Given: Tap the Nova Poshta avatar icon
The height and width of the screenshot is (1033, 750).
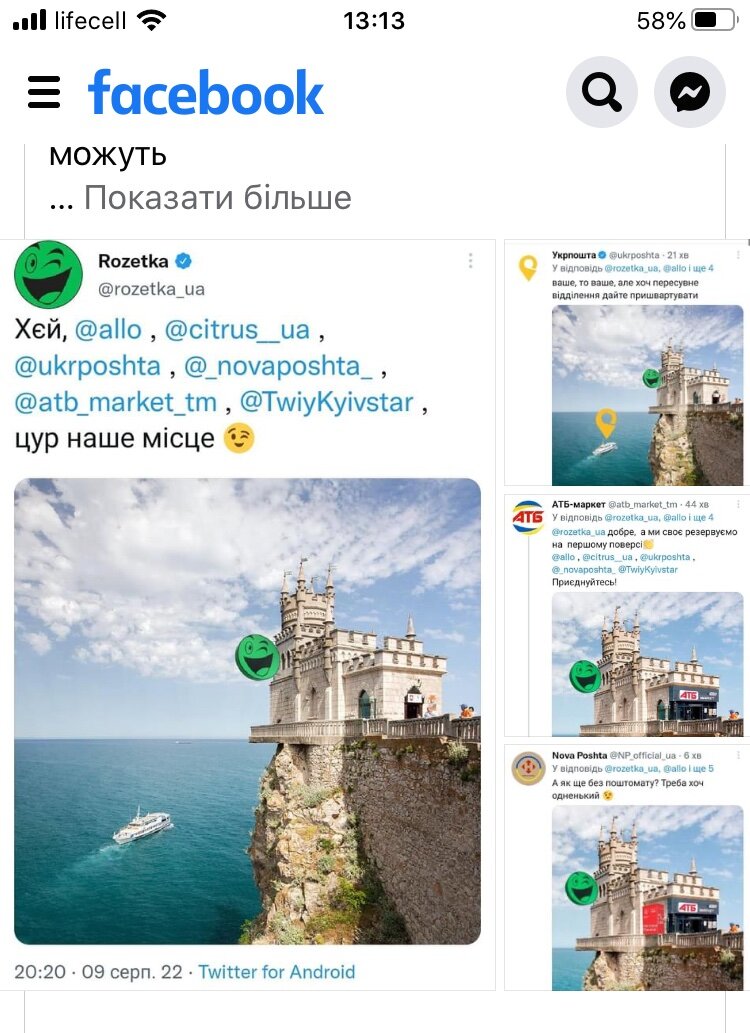Looking at the screenshot, I should pyautogui.click(x=529, y=768).
